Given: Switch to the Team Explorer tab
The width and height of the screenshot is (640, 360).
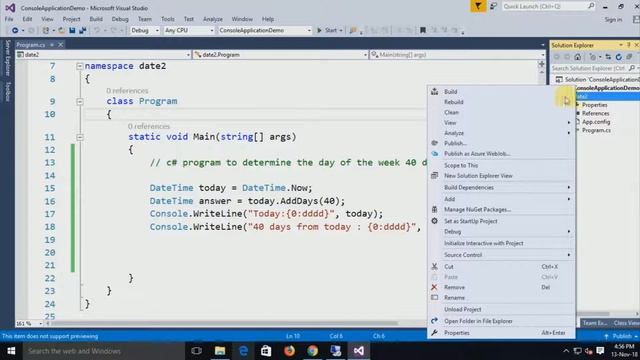Looking at the screenshot, I should [x=594, y=323].
